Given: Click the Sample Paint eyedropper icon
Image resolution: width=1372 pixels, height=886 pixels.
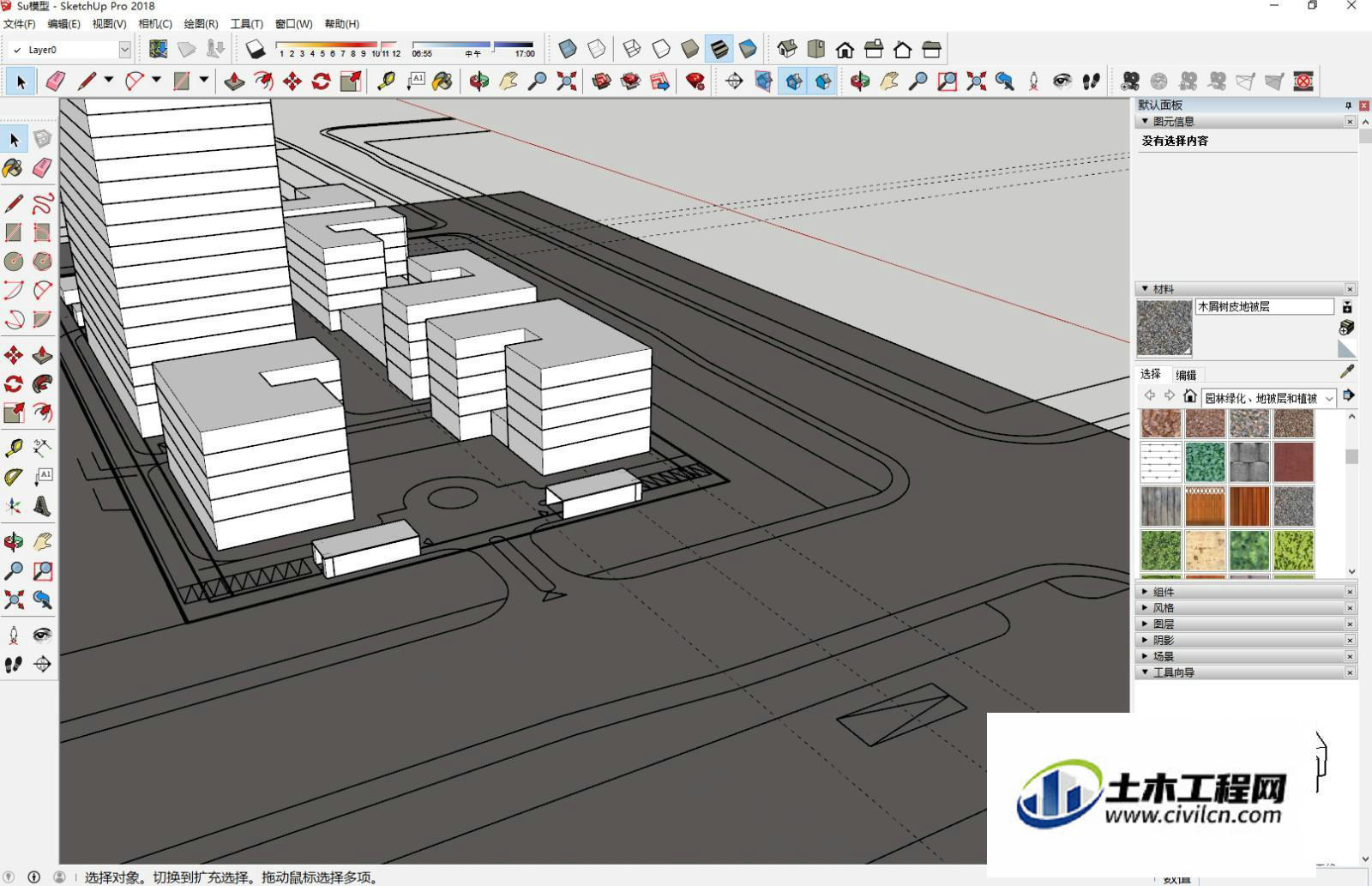Looking at the screenshot, I should coord(1347,371).
